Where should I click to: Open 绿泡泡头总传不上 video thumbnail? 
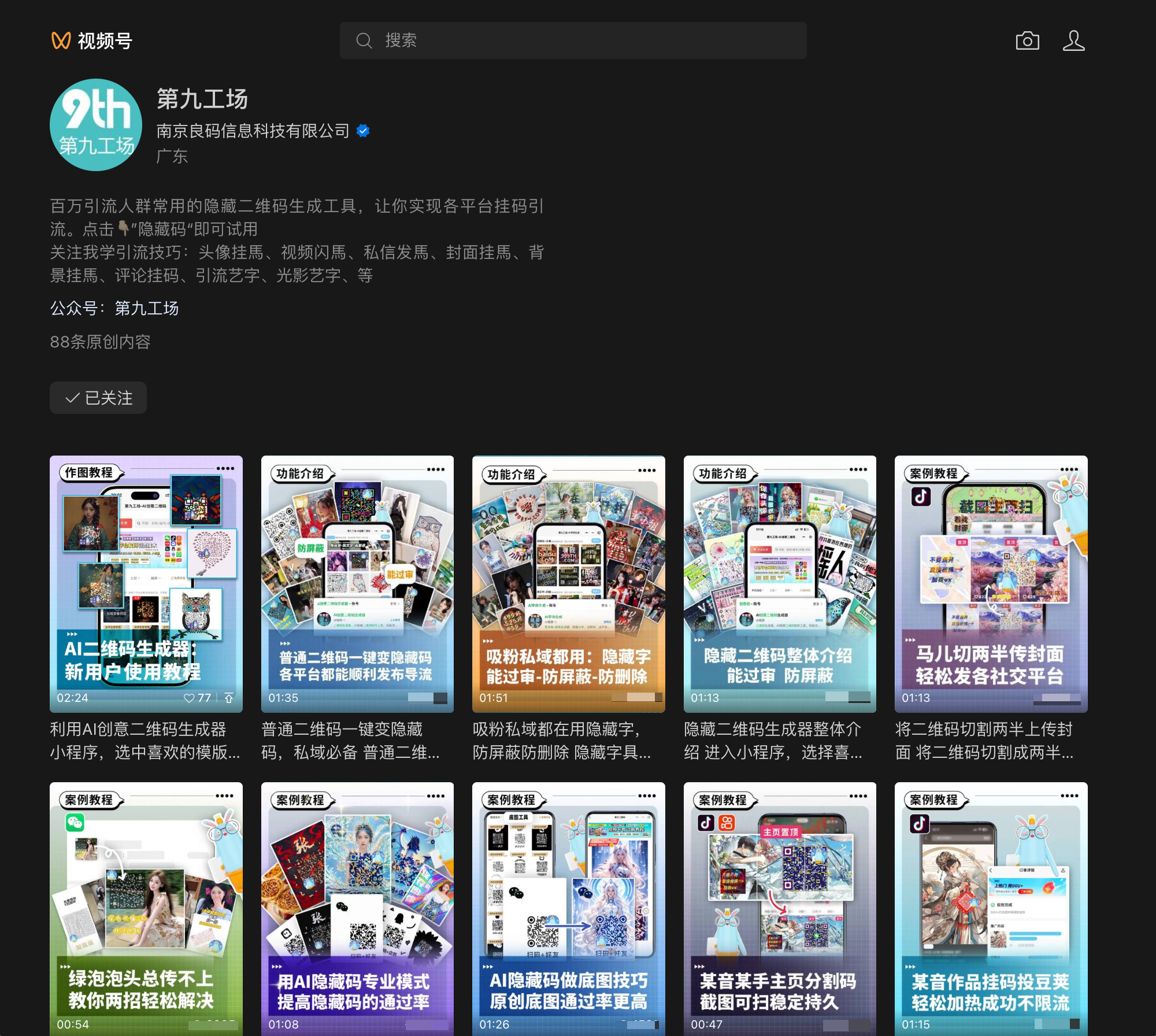[x=146, y=908]
